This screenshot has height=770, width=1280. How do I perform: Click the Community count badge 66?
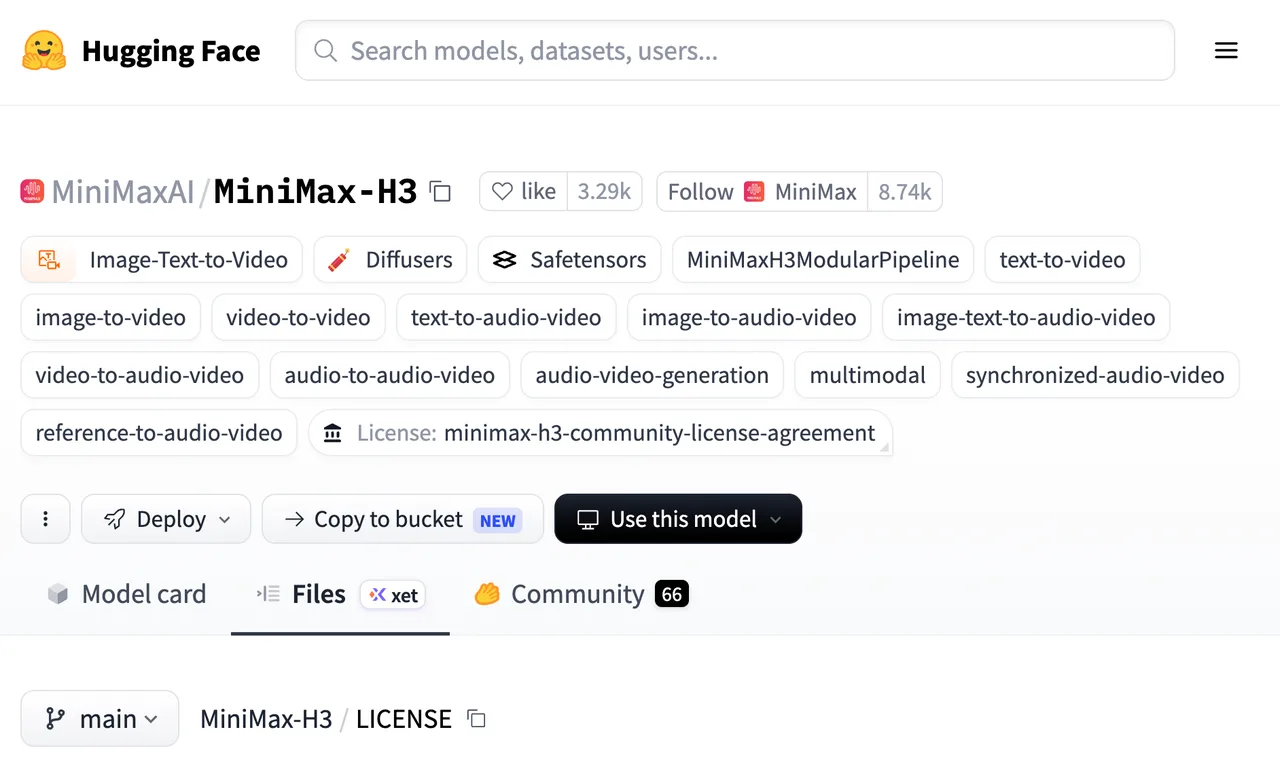(x=672, y=595)
